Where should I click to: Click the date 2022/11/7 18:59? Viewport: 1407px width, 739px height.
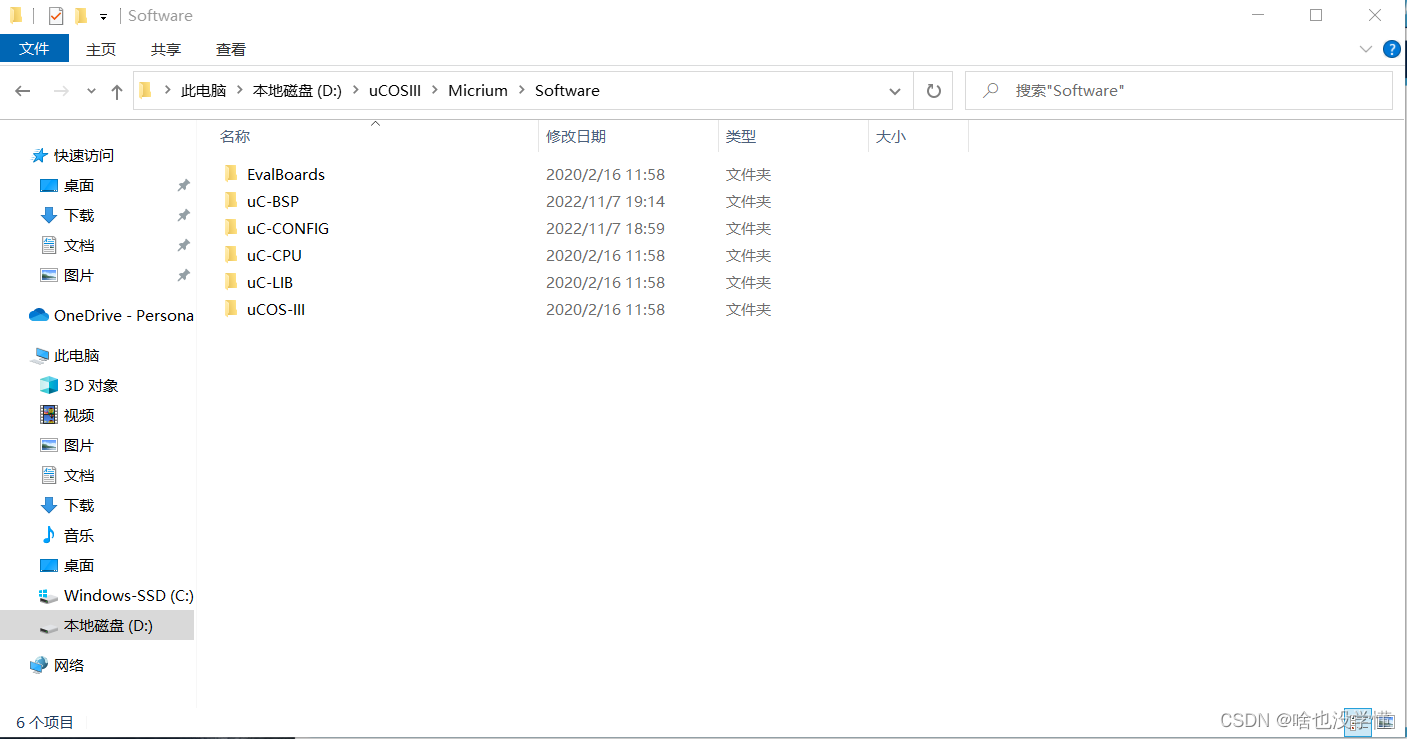point(605,228)
